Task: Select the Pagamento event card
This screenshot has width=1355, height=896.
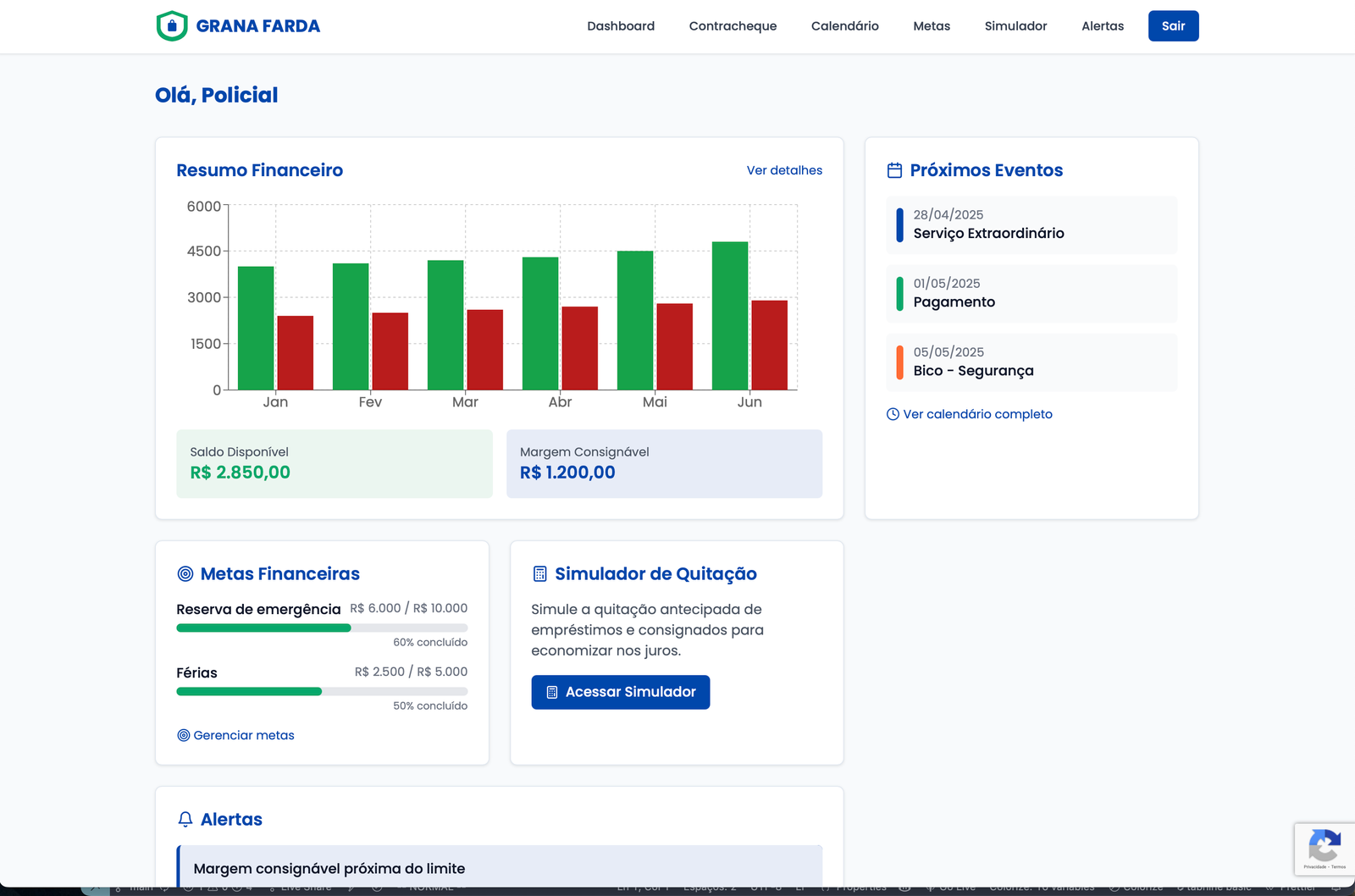Action: (1031, 294)
